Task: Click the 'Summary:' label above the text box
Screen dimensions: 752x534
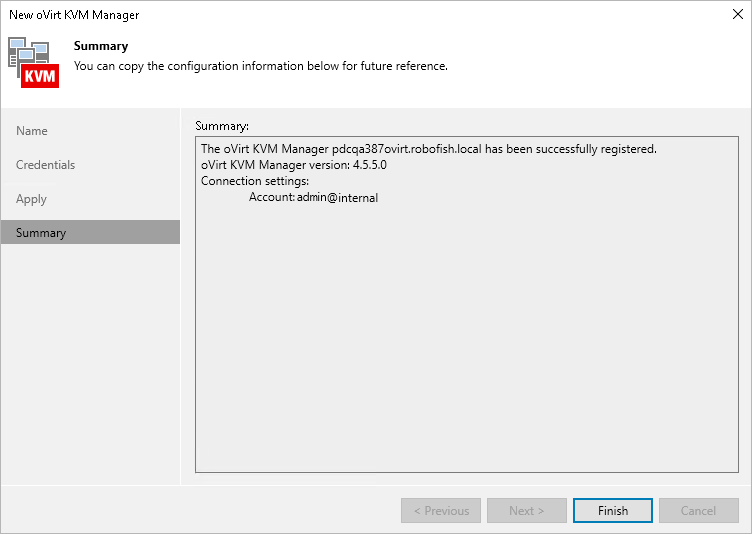Action: pyautogui.click(x=222, y=126)
